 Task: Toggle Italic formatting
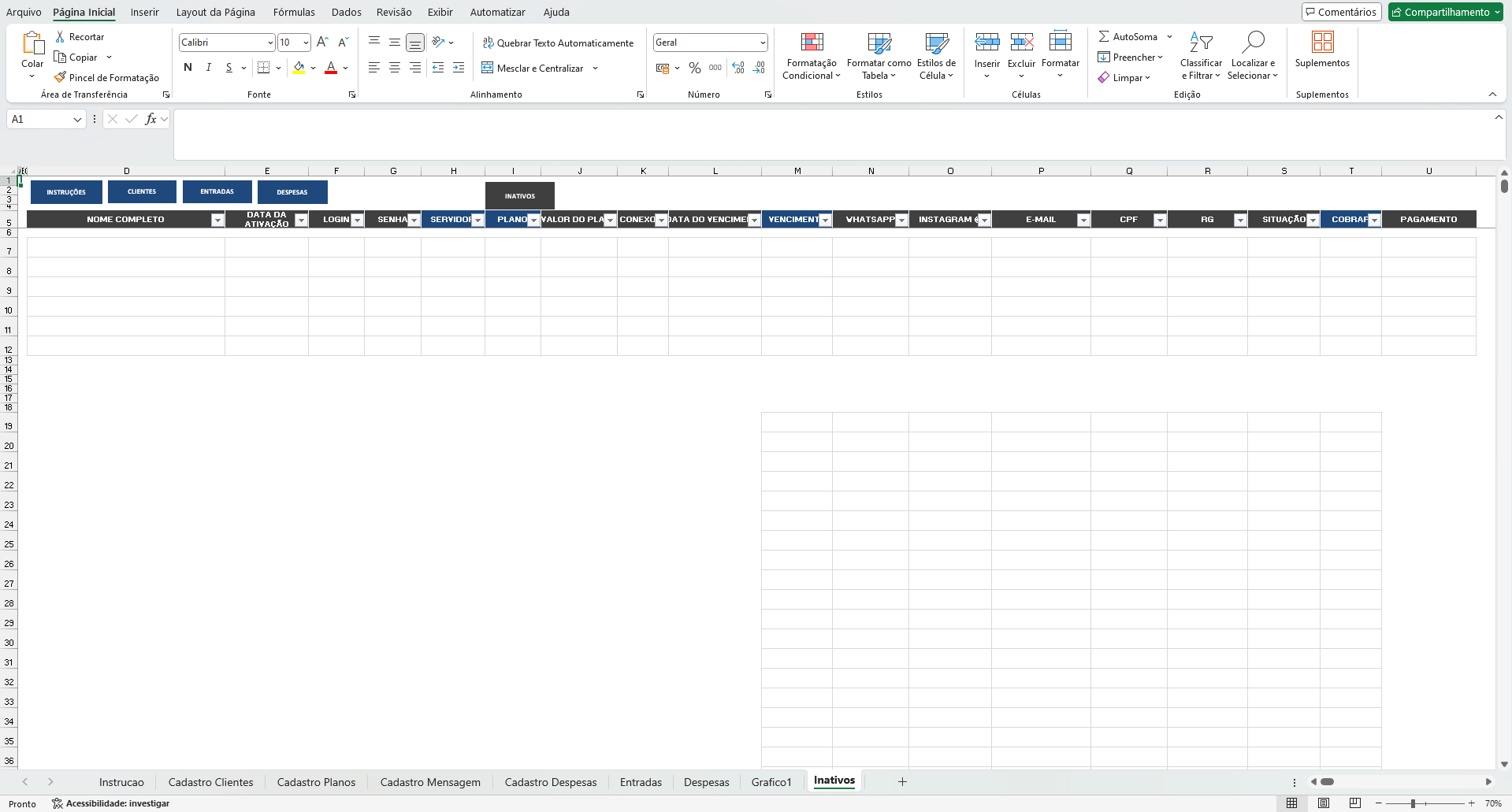(208, 68)
